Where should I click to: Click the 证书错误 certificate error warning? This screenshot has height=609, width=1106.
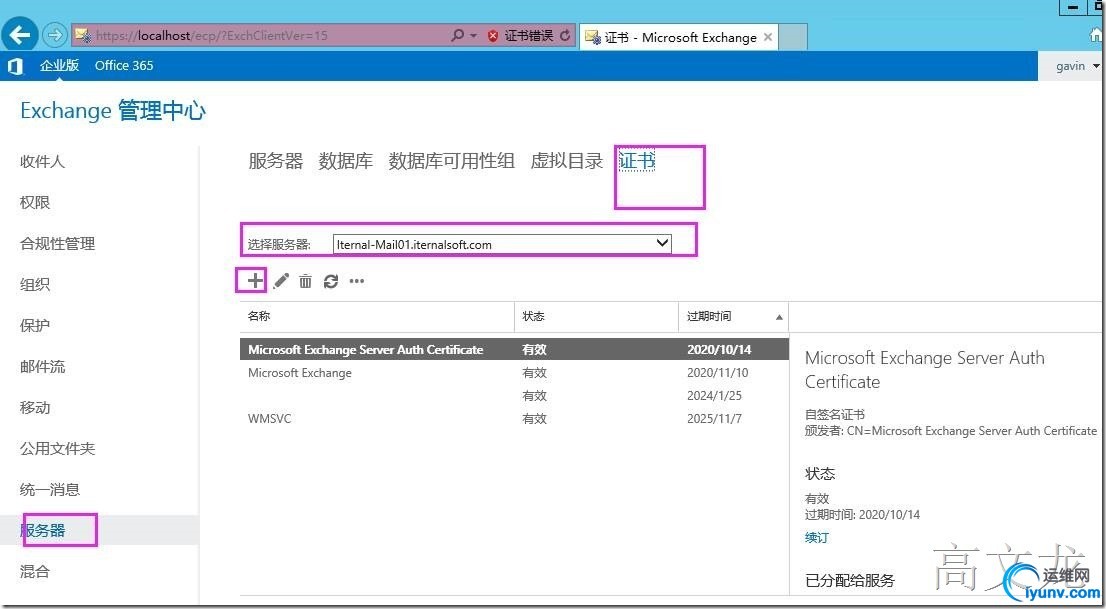521,35
